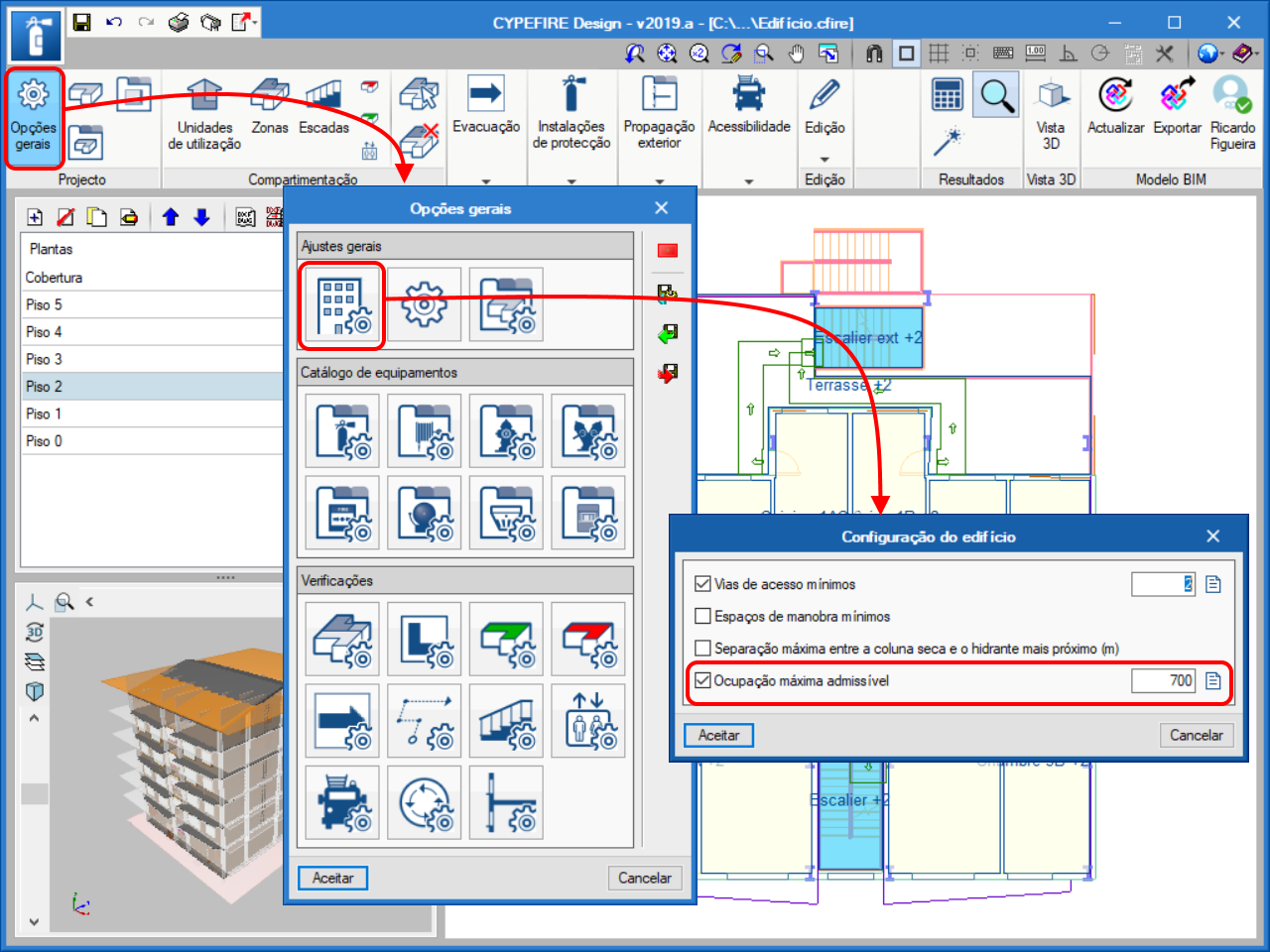This screenshot has height=952, width=1270.
Task: Open hydrant catalog icon in equipment catalog
Action: pos(506,430)
